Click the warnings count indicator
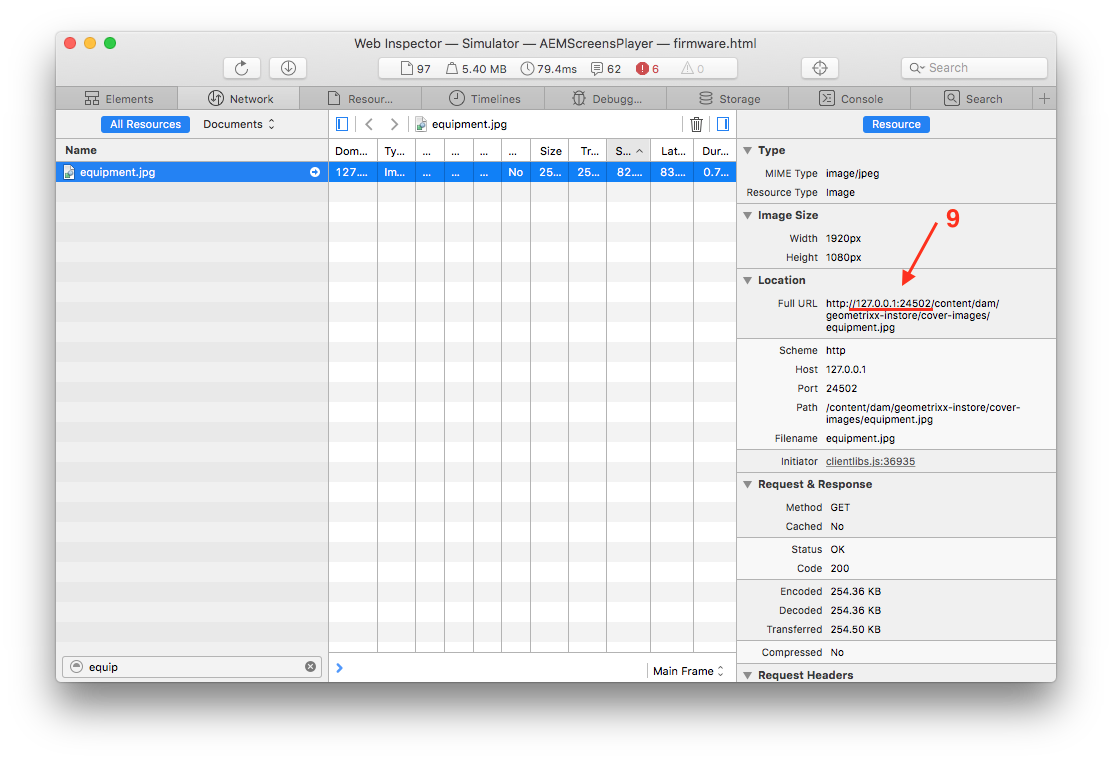Image resolution: width=1112 pixels, height=762 pixels. pyautogui.click(x=692, y=69)
